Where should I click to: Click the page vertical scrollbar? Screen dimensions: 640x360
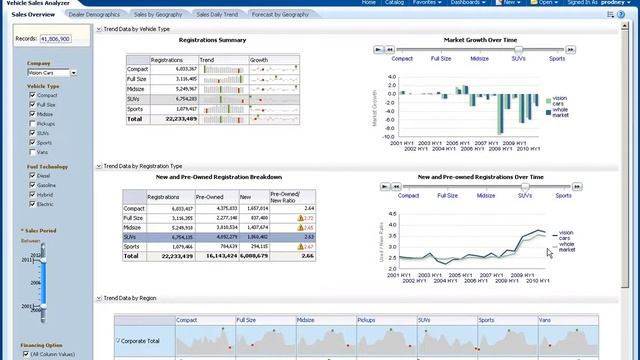click(x=625, y=155)
